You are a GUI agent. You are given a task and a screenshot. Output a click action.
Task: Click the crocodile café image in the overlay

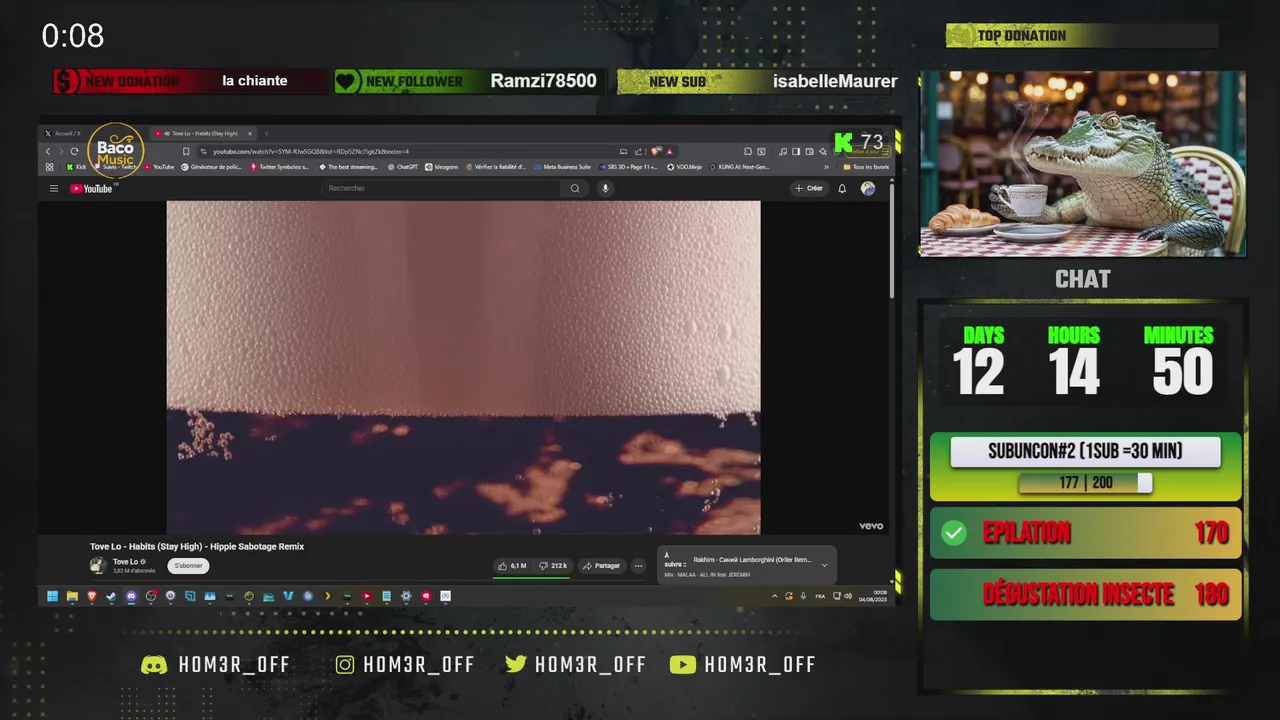coord(1082,164)
